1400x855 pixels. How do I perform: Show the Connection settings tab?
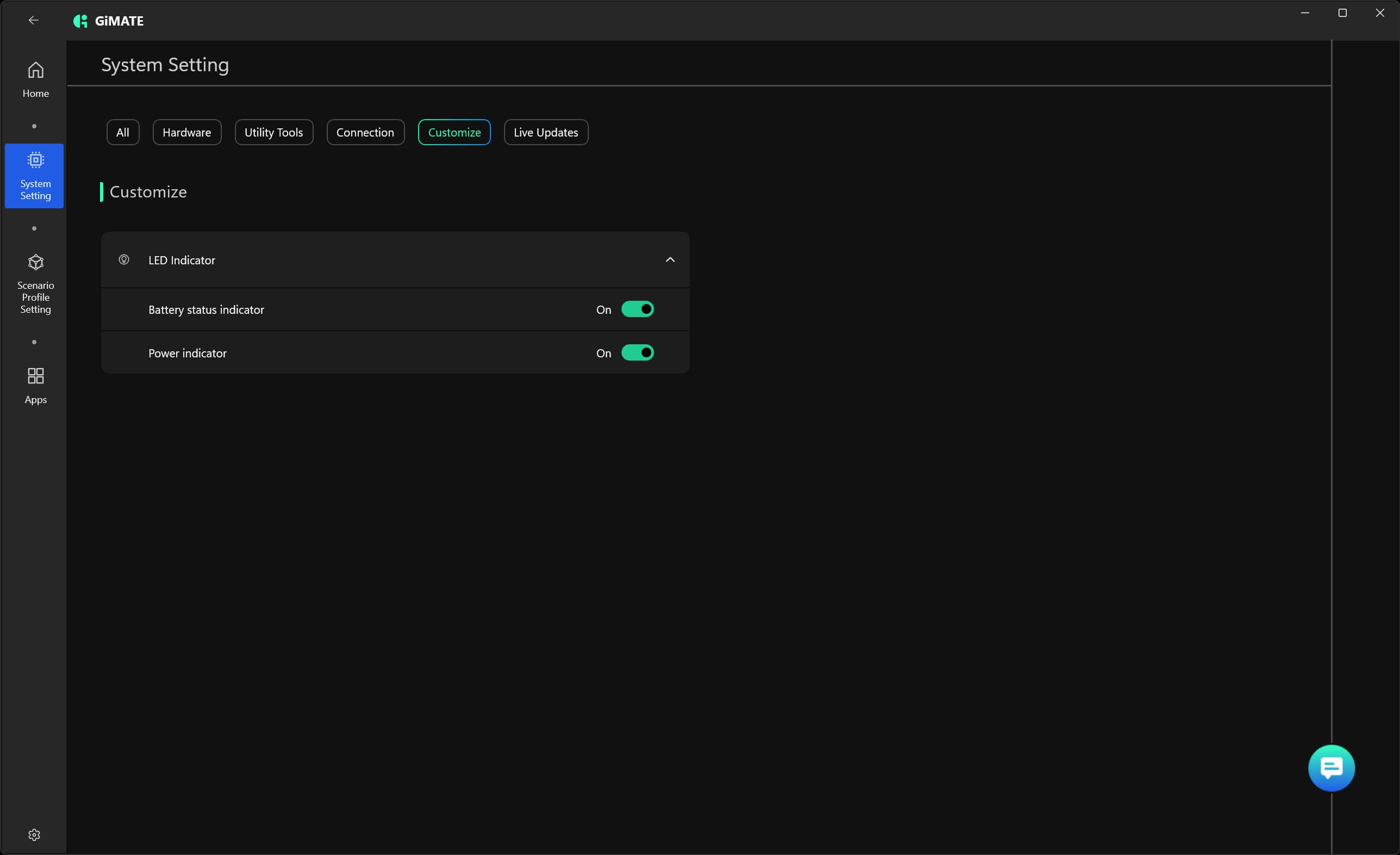[365, 133]
